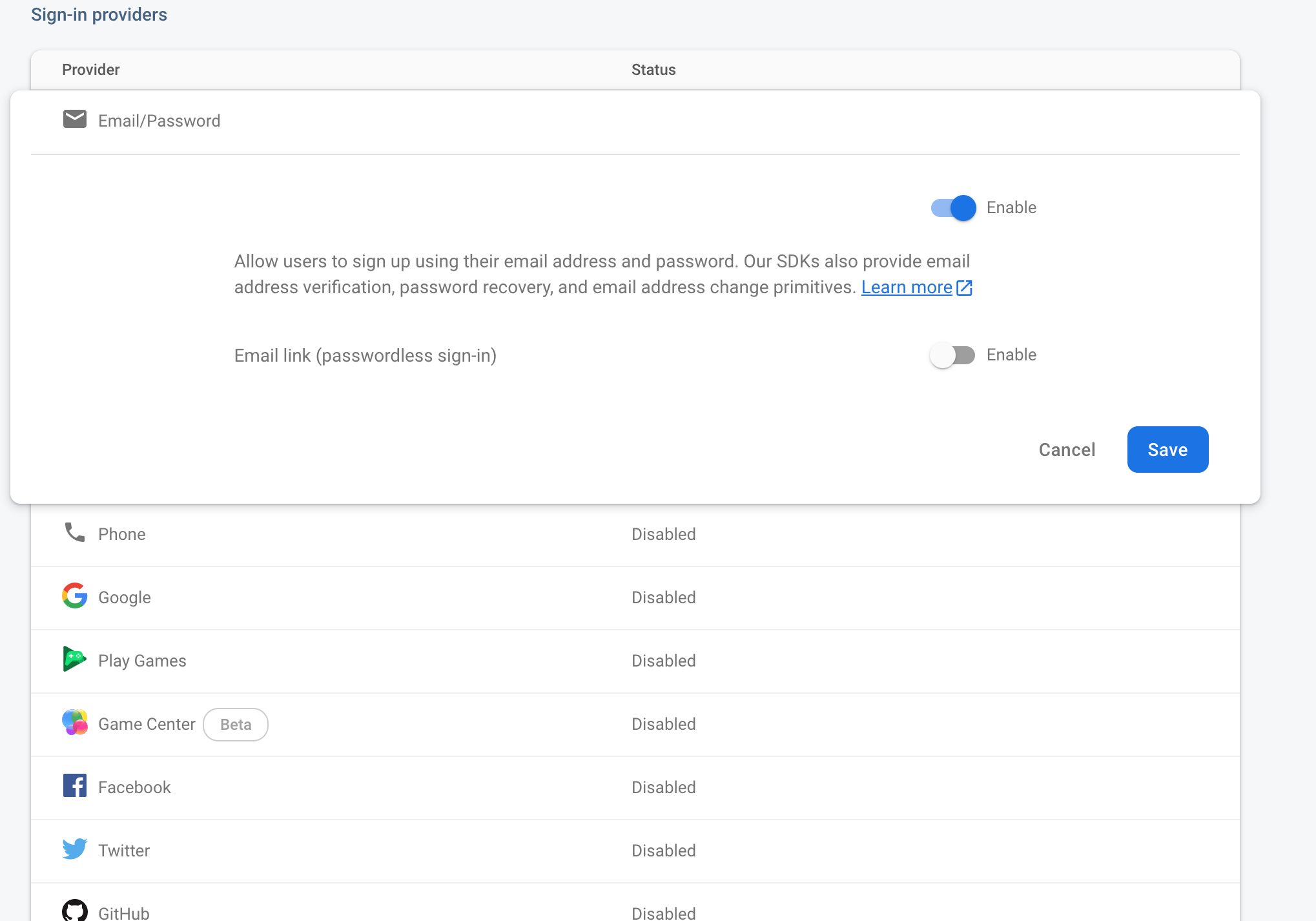Click the Phone provider icon
The height and width of the screenshot is (921, 1316).
[75, 533]
